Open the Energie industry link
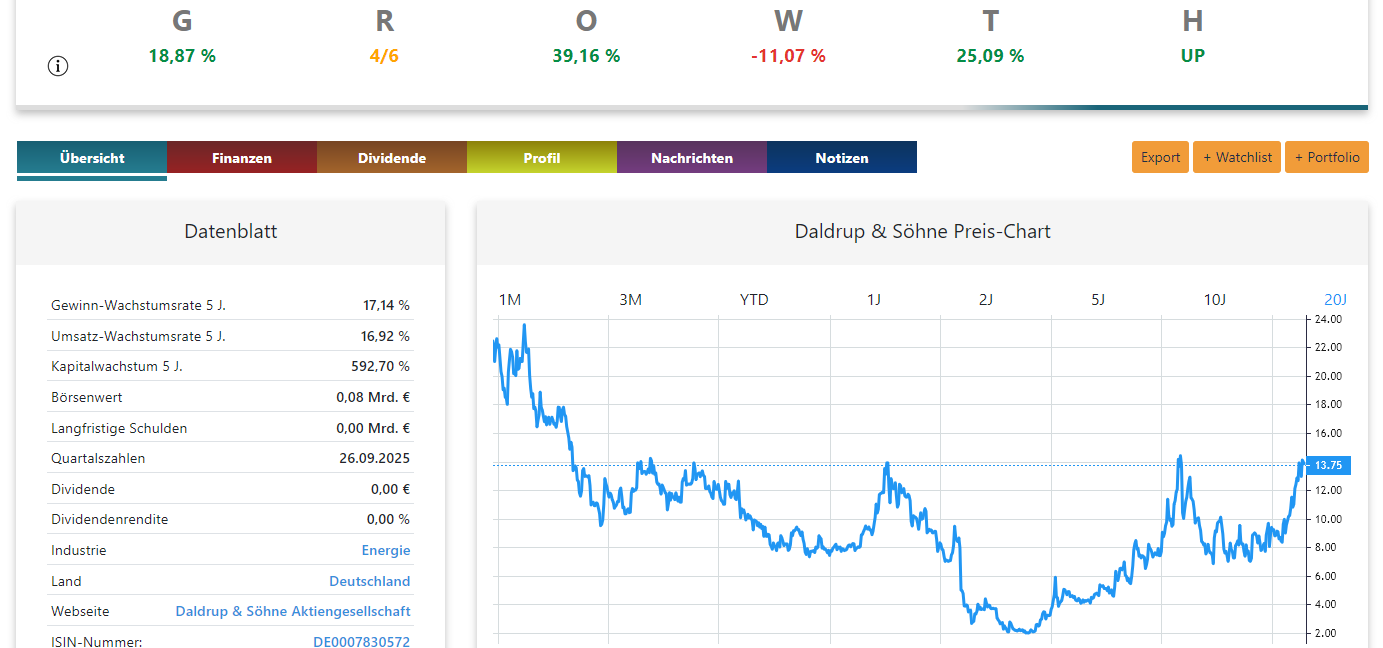 pos(386,551)
